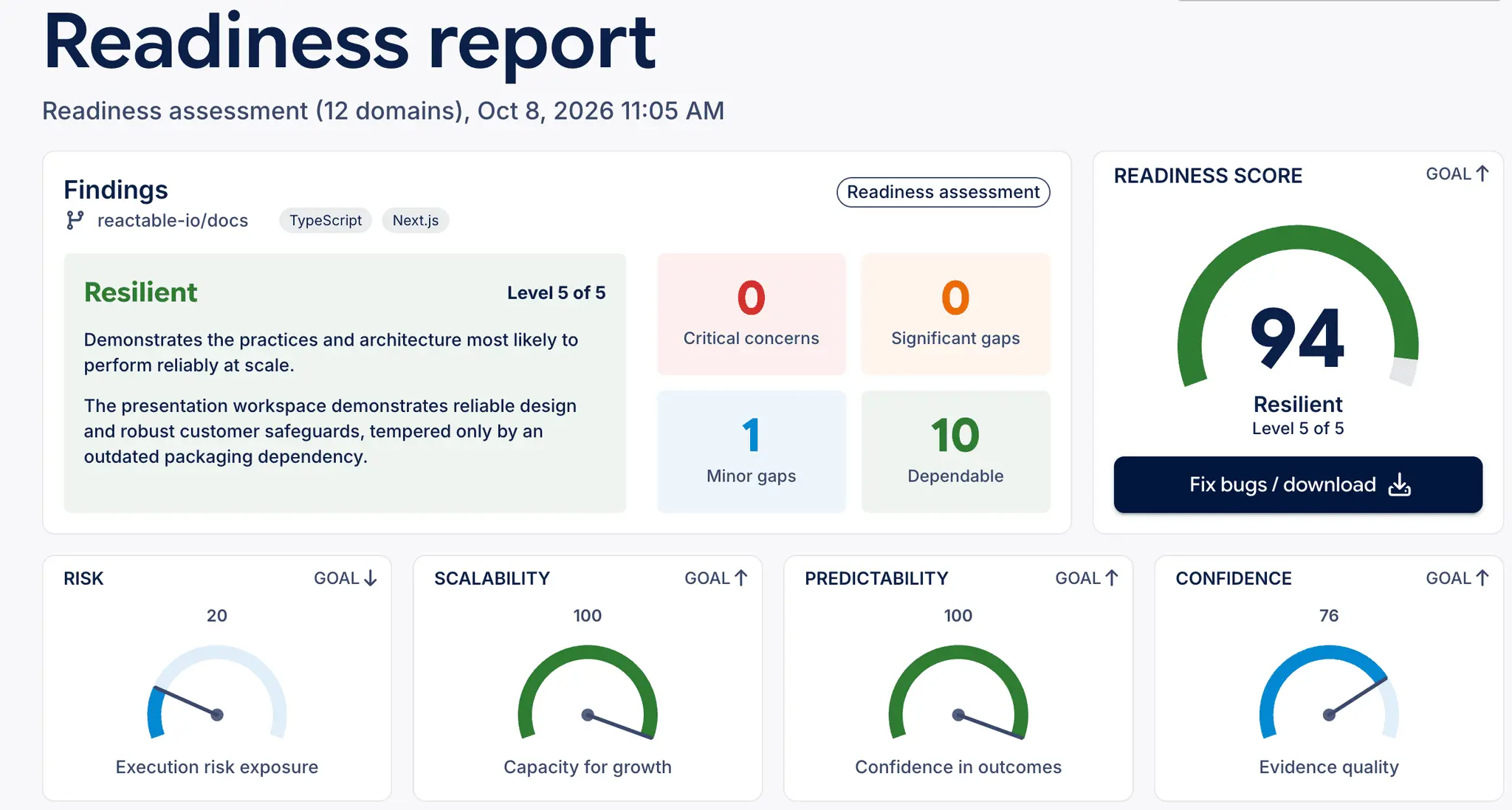Click the value 20 above Risk gauge

pos(217,616)
